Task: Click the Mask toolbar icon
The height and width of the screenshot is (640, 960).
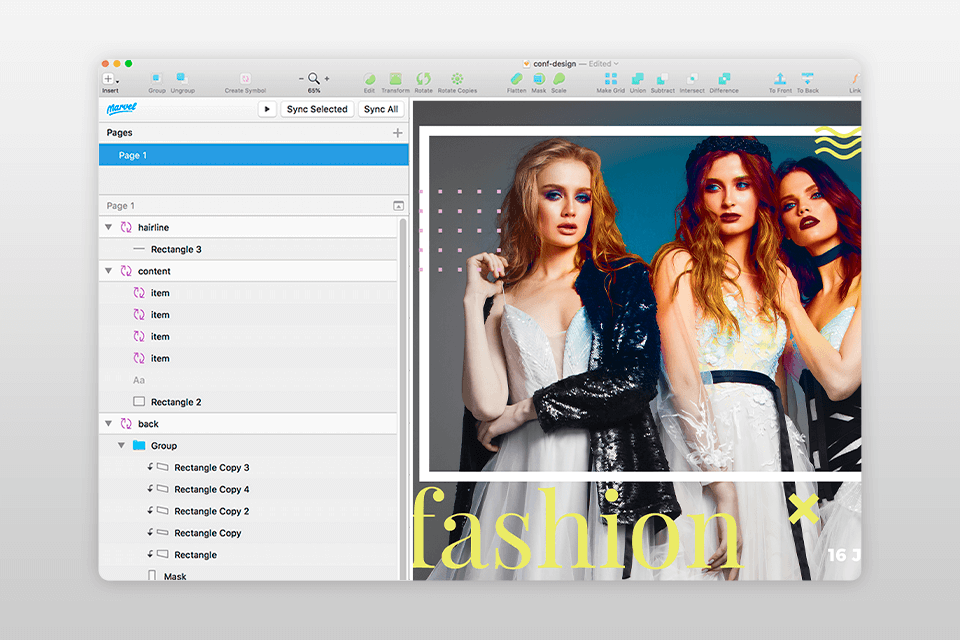Action: tap(538, 79)
